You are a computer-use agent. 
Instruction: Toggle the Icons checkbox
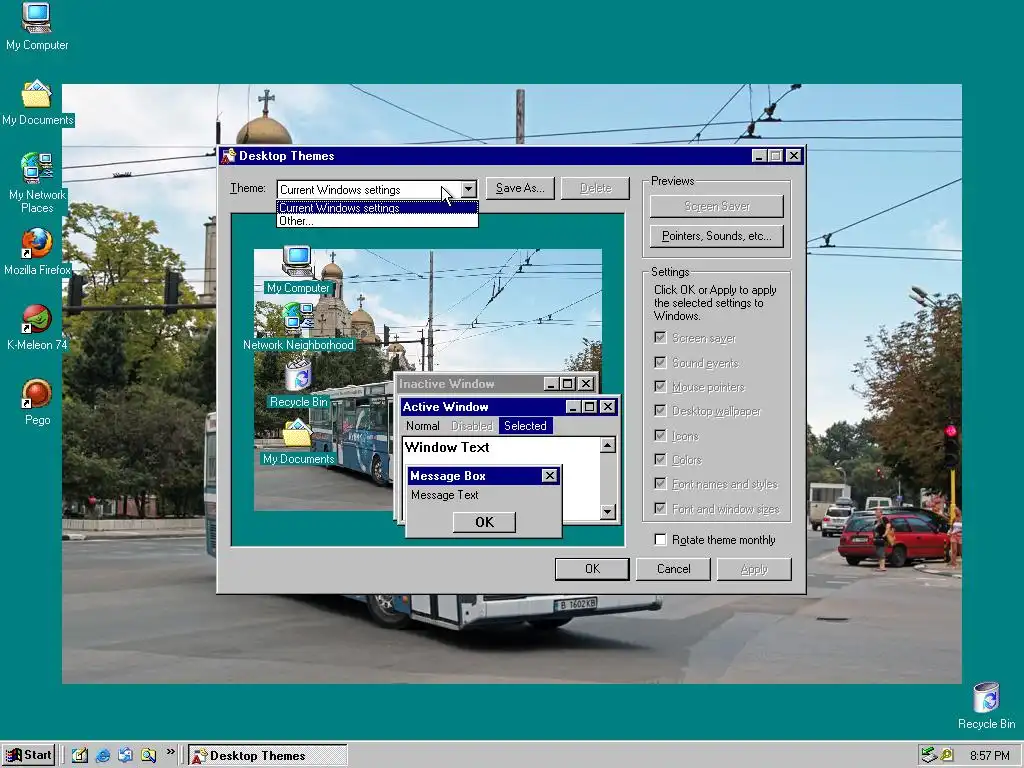coord(660,436)
